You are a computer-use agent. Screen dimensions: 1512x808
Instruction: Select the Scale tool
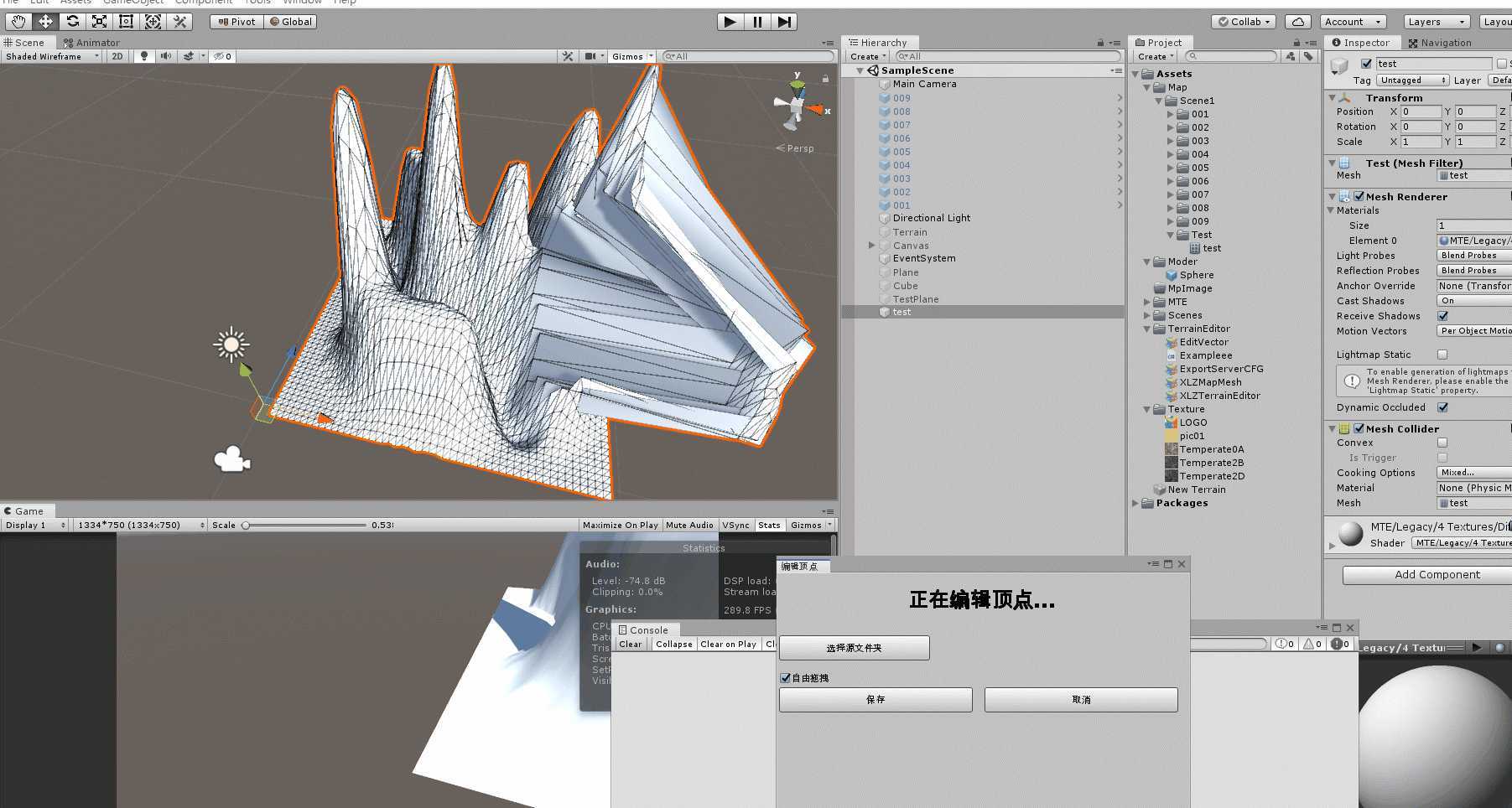(99, 22)
